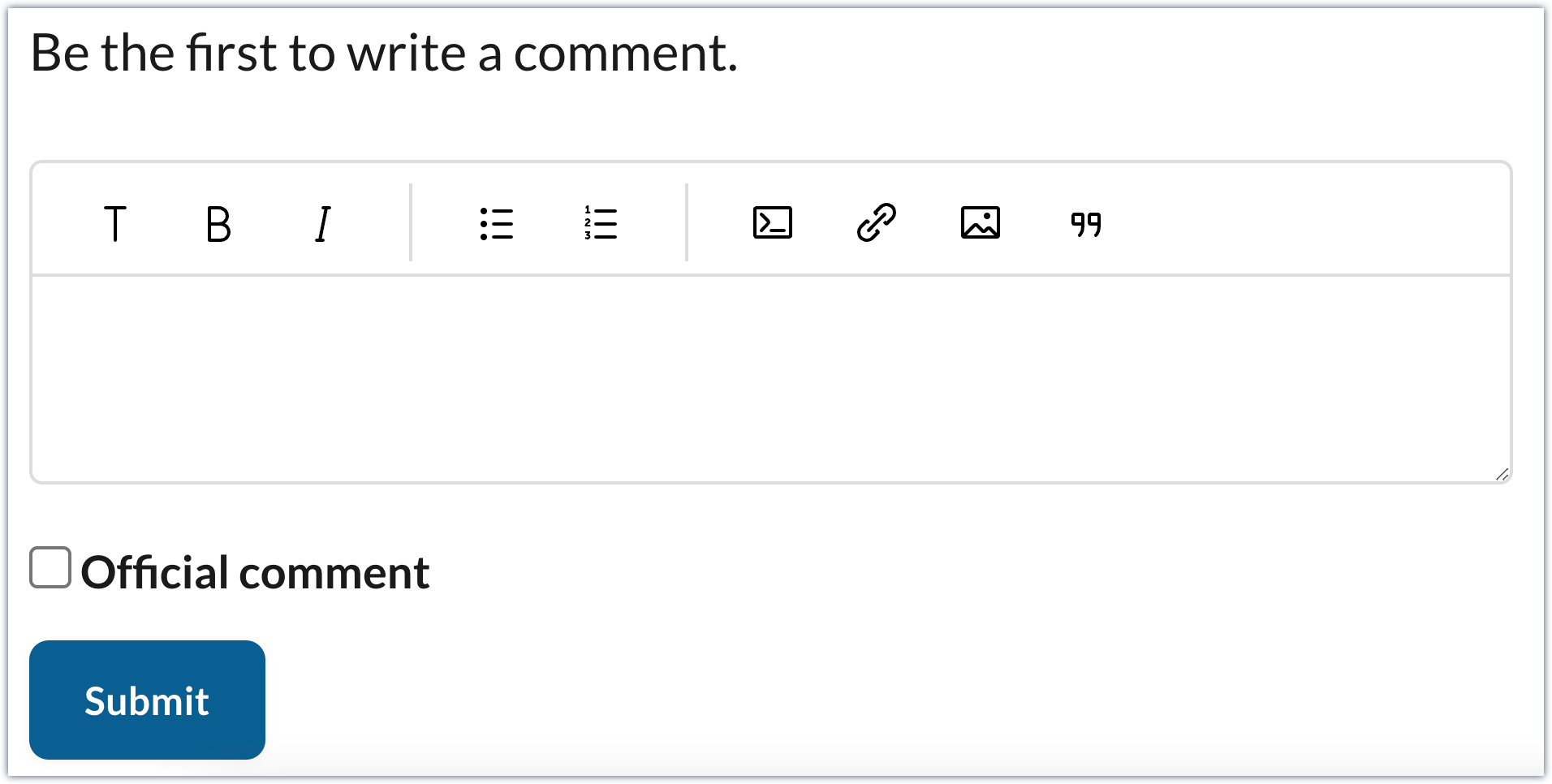Viewport: 1552px width, 784px height.
Task: Insert a bulleted list
Action: [x=496, y=223]
